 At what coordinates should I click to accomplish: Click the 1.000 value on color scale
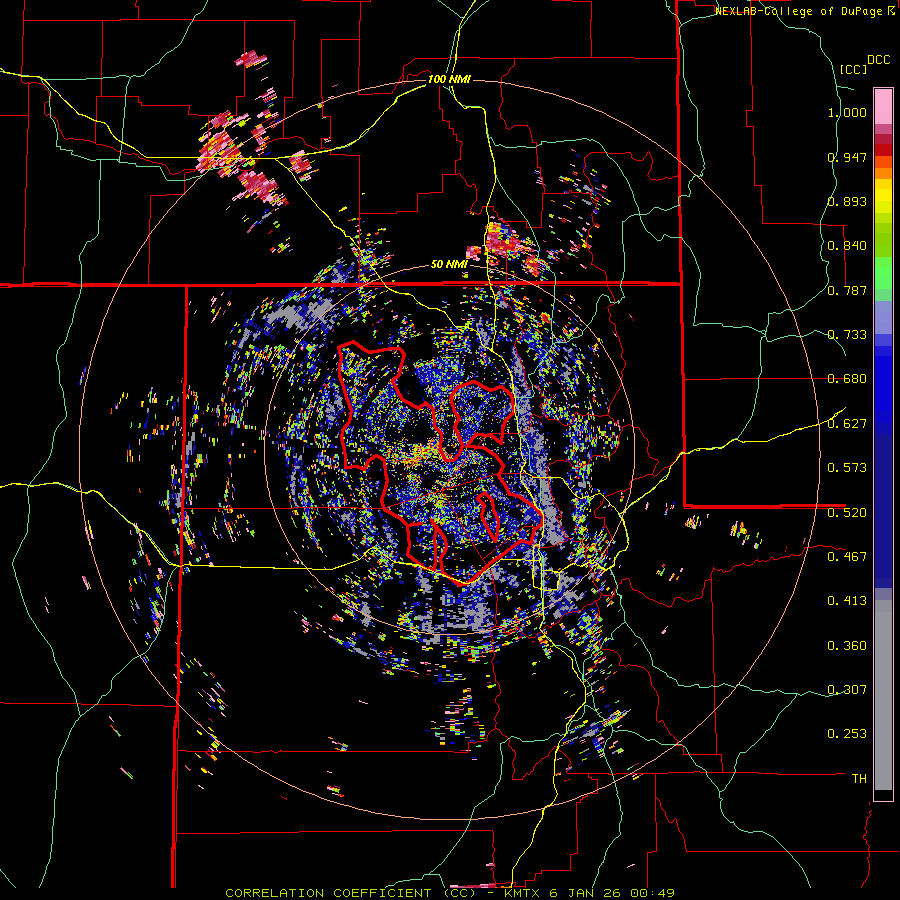tap(847, 112)
